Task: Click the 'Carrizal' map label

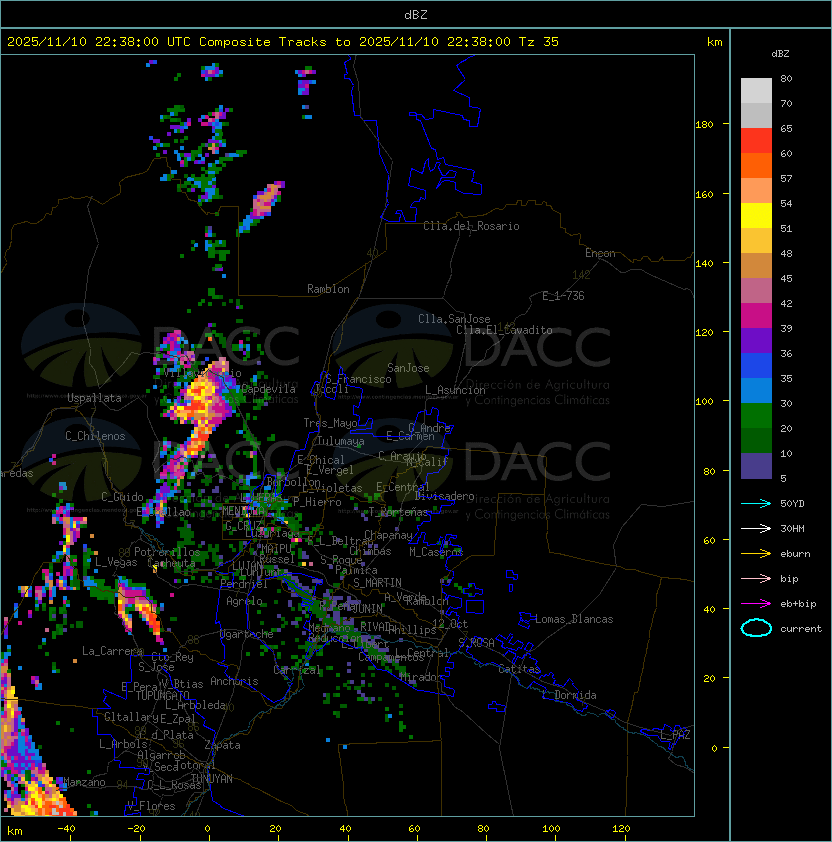Action: click(x=297, y=670)
